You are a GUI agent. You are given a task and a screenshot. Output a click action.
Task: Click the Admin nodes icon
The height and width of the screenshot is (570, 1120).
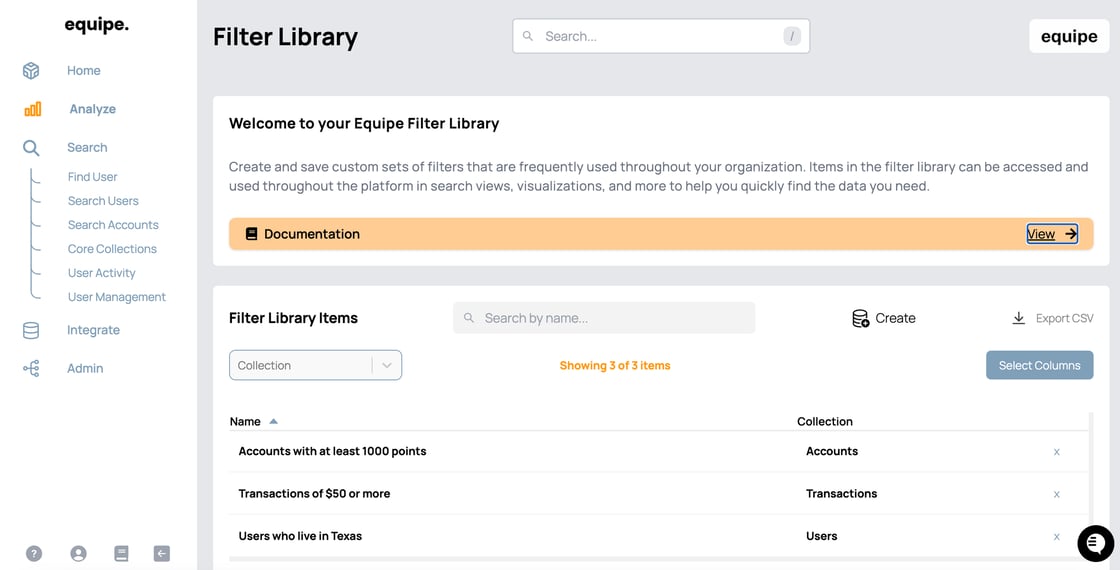pos(31,369)
